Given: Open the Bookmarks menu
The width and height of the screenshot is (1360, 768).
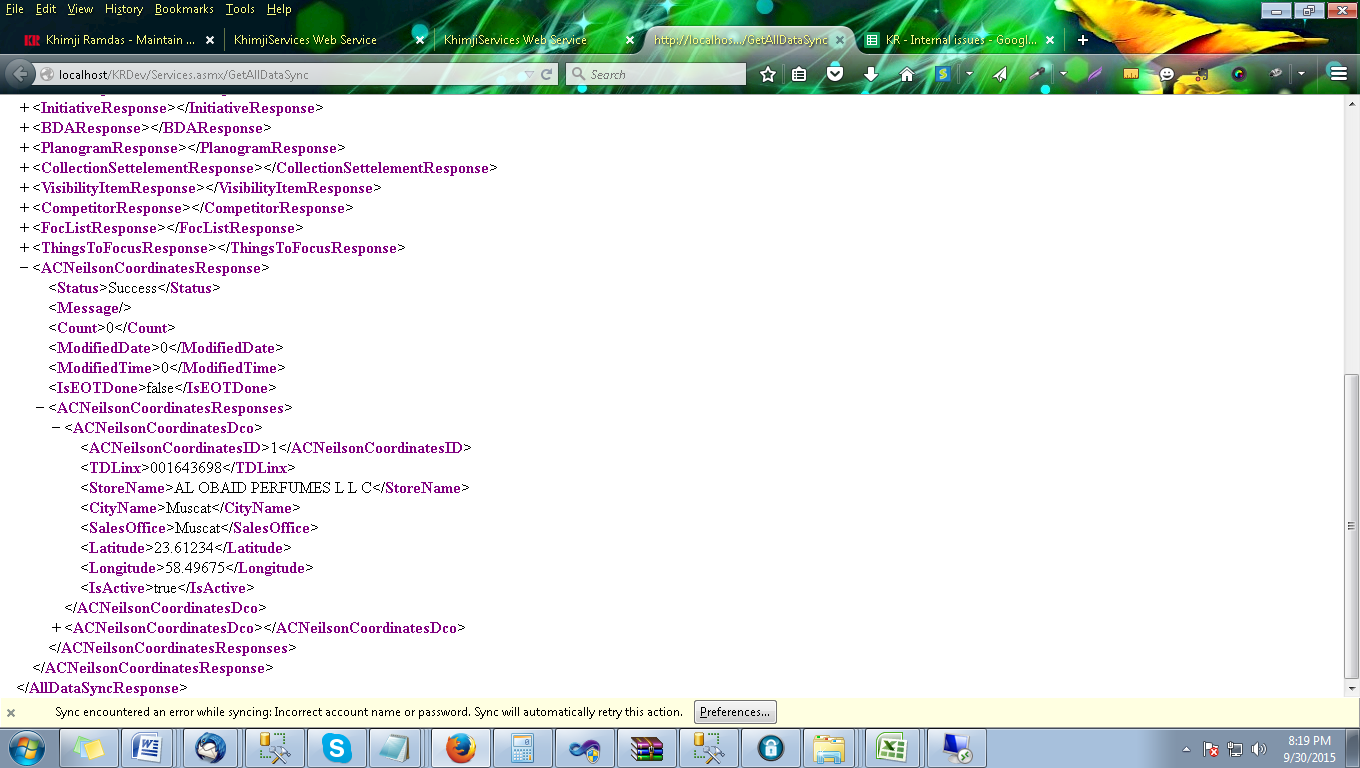Looking at the screenshot, I should 184,9.
